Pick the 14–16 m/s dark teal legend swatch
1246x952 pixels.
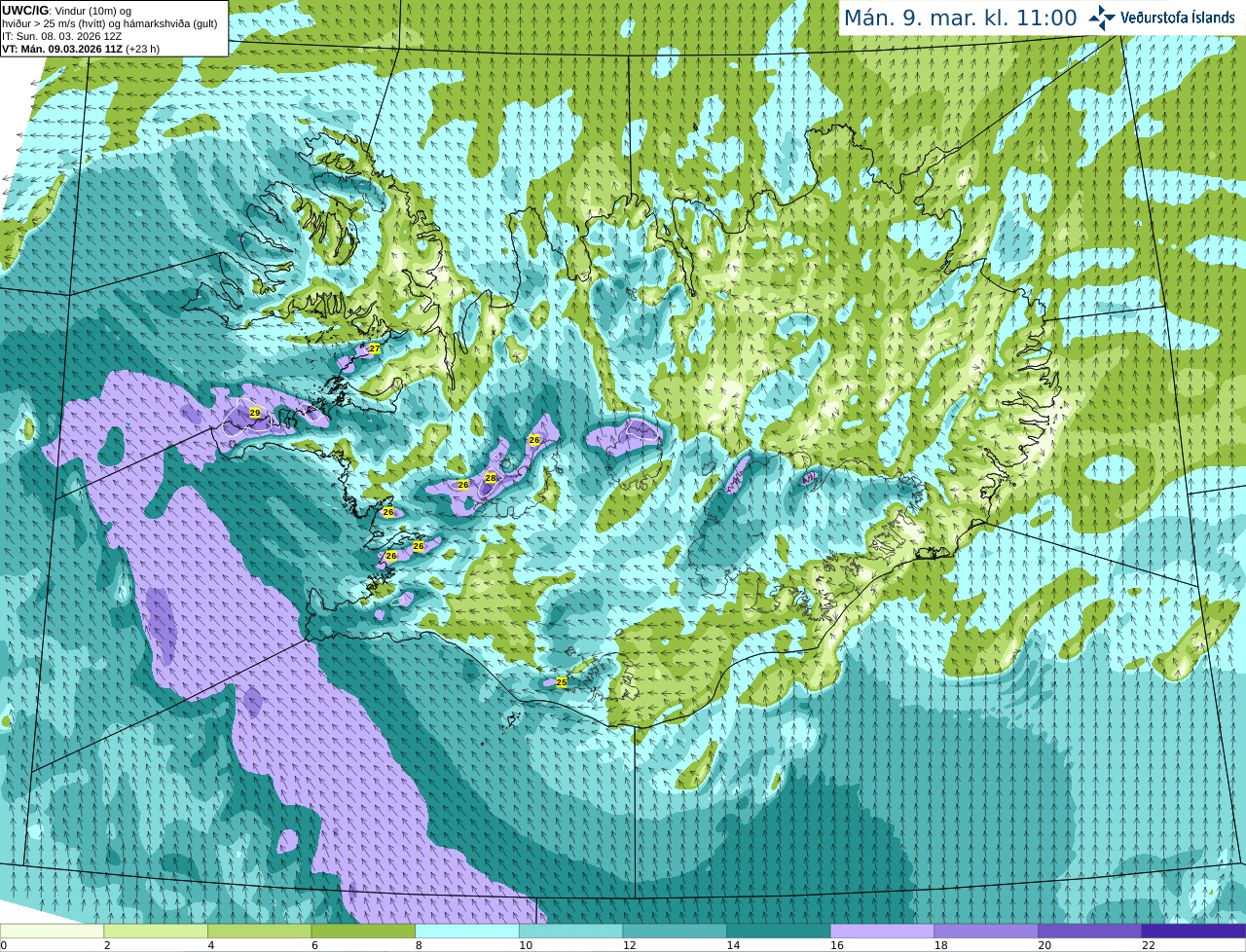point(779,931)
